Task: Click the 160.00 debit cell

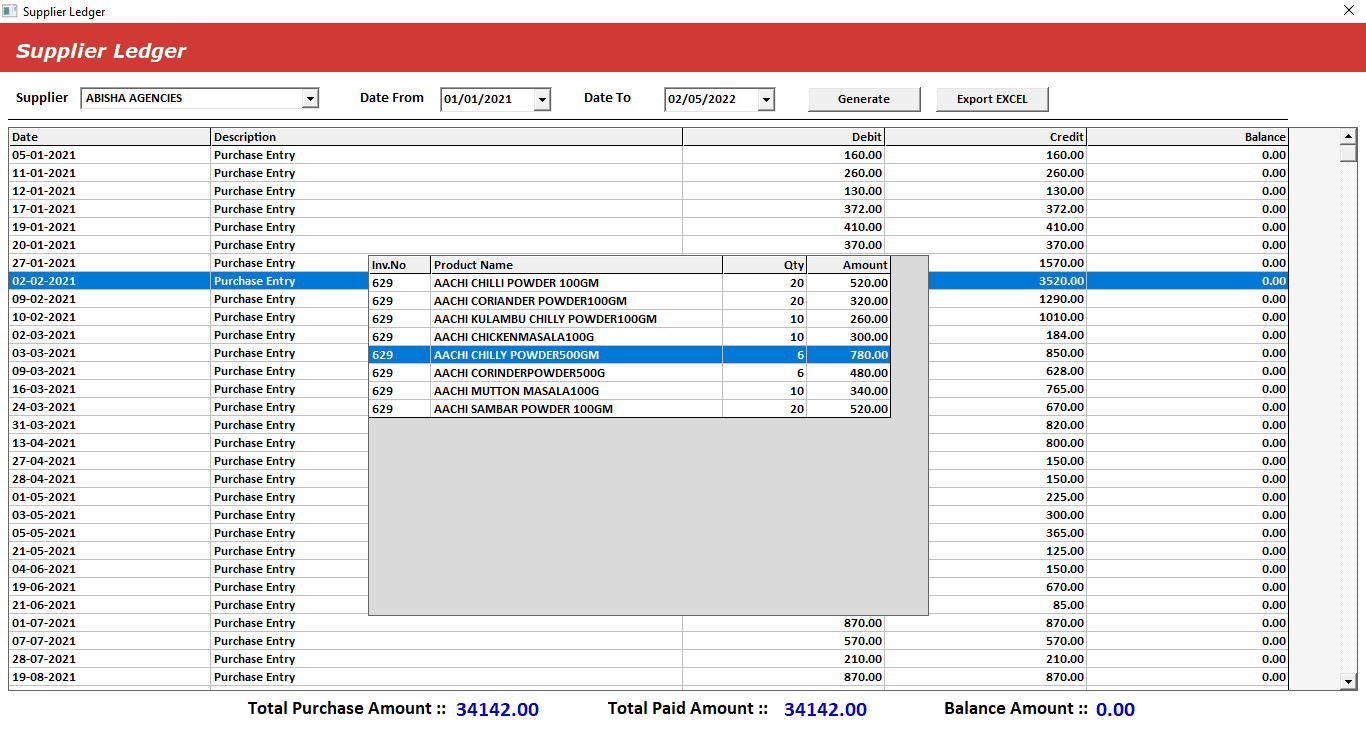Action: [x=784, y=155]
